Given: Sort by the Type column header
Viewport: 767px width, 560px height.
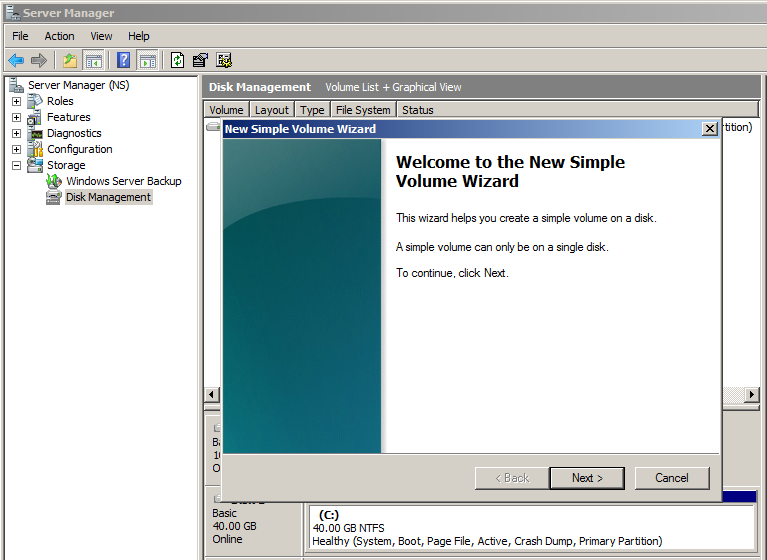Looking at the screenshot, I should (x=313, y=110).
